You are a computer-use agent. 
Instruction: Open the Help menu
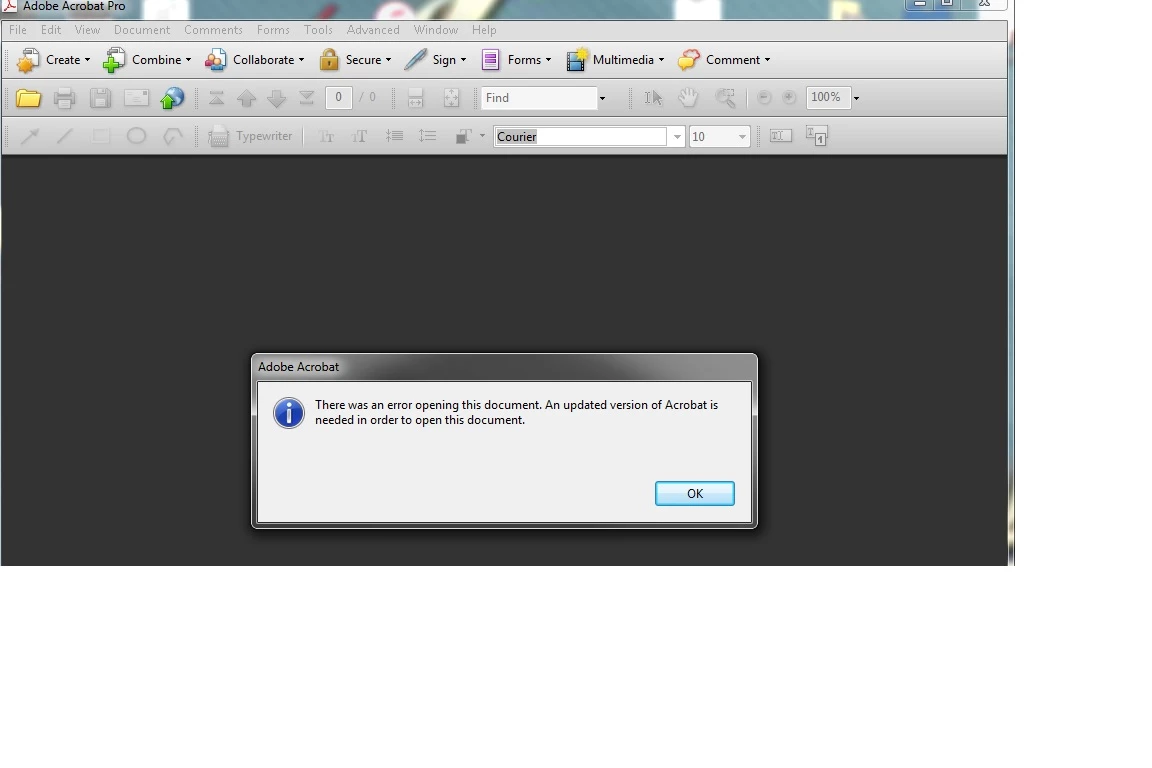click(x=484, y=30)
